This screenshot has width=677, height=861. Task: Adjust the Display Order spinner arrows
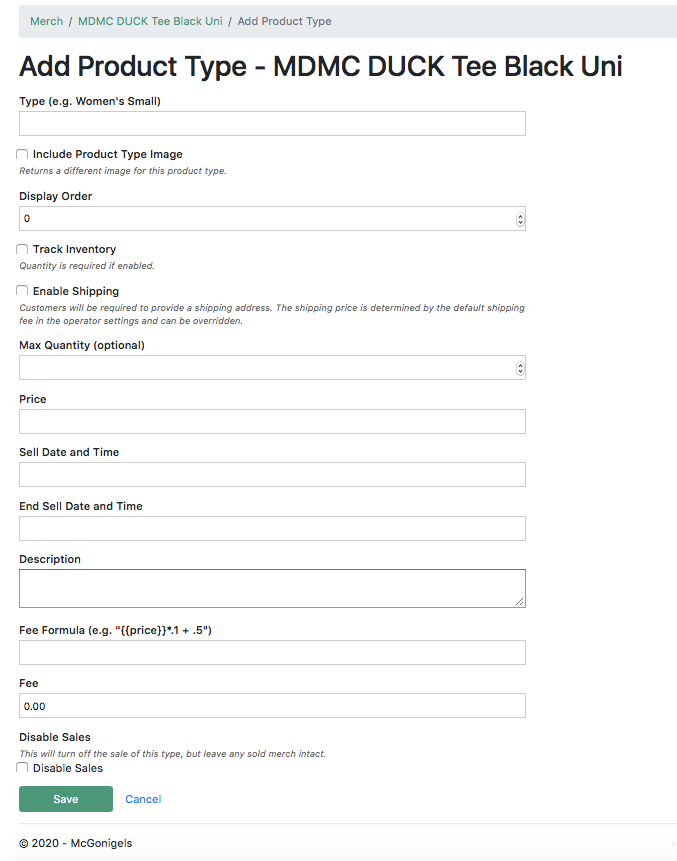(x=520, y=219)
